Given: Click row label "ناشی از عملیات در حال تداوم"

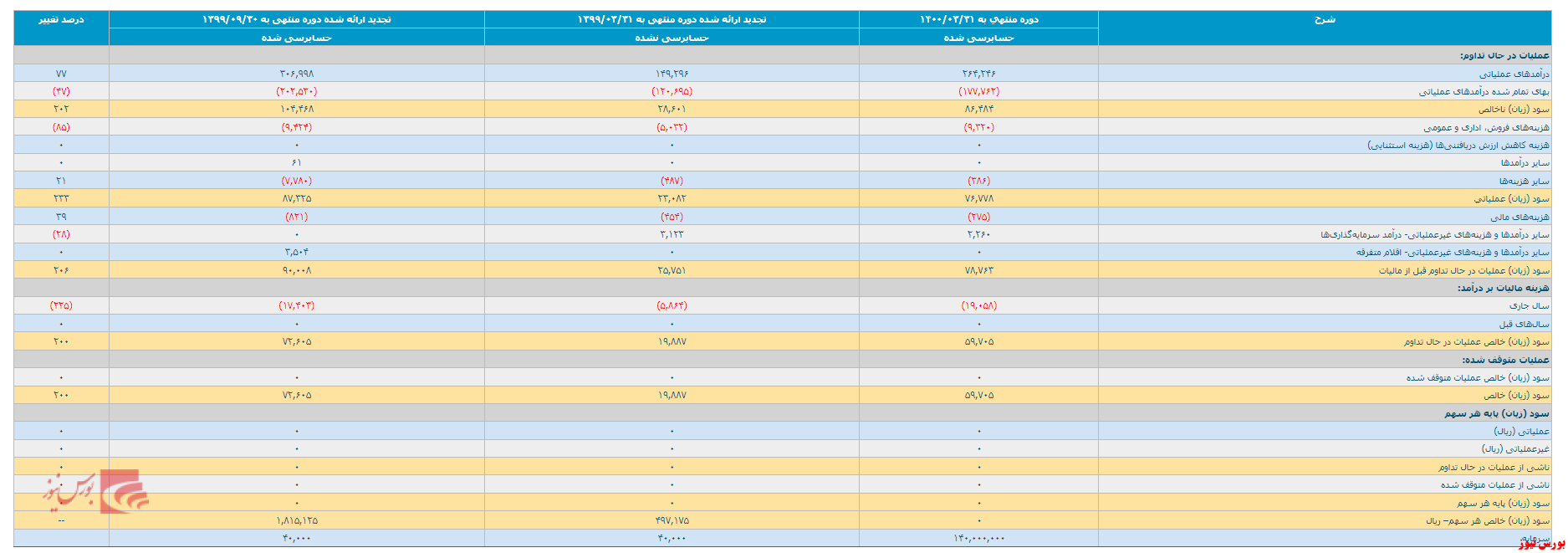Looking at the screenshot, I should [x=1494, y=467].
